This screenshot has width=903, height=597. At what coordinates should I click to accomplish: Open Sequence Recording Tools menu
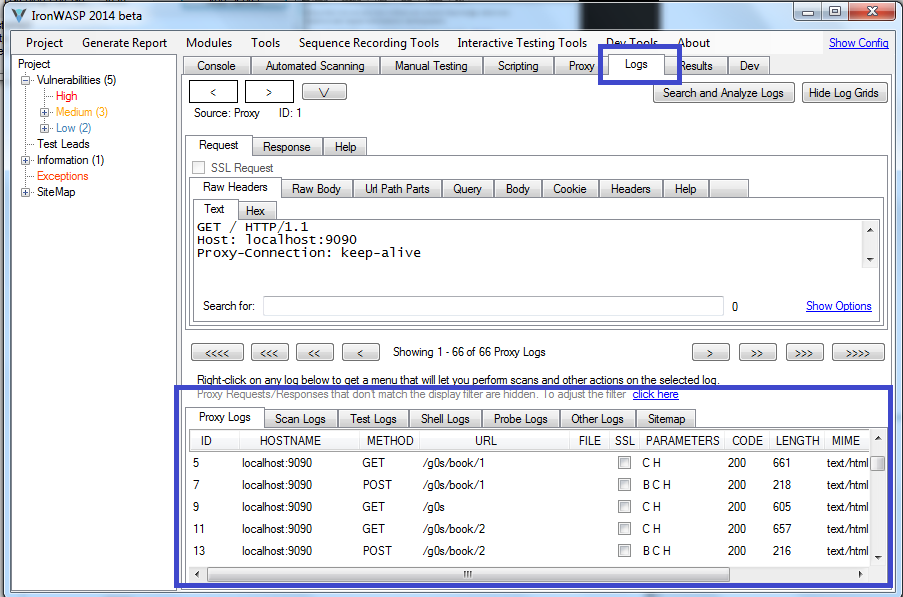click(x=369, y=43)
